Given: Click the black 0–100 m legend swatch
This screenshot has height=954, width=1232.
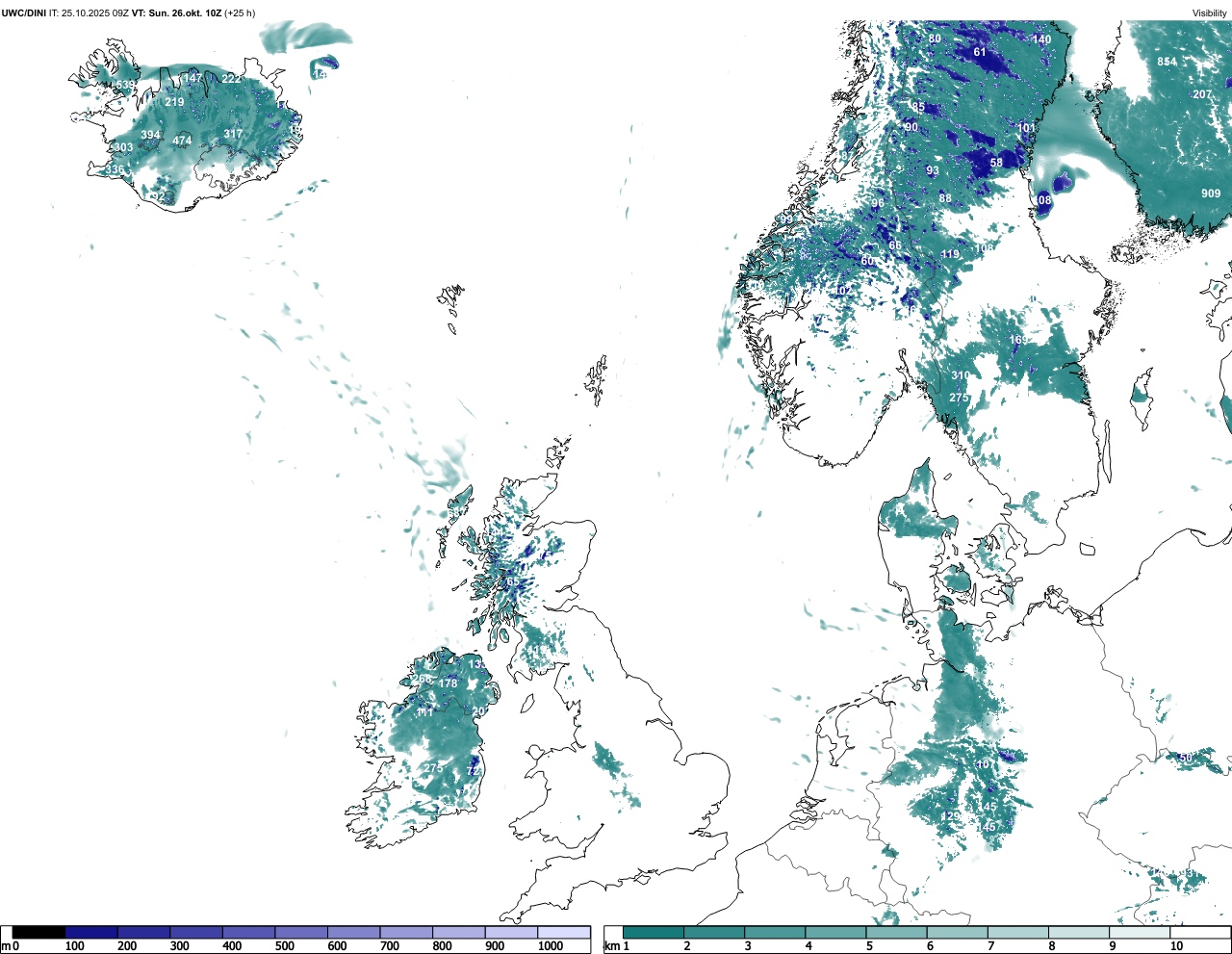Looking at the screenshot, I should coord(38,932).
